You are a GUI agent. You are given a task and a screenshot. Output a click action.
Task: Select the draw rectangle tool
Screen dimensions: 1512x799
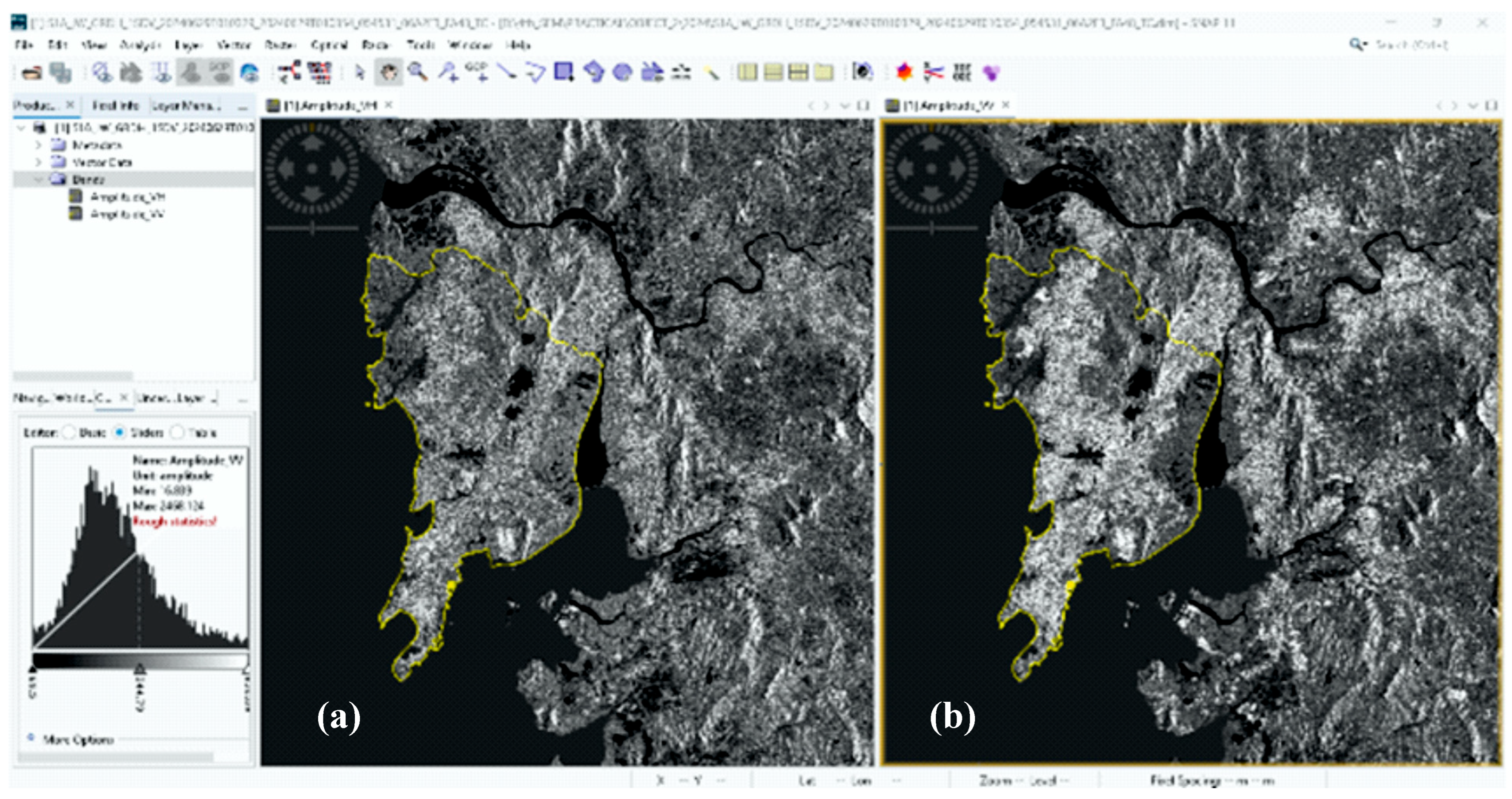[564, 71]
